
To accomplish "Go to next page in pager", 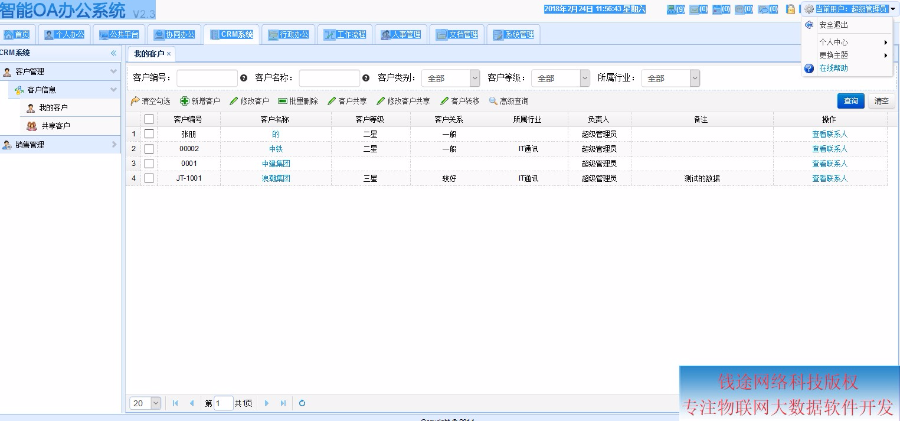I will [x=266, y=403].
